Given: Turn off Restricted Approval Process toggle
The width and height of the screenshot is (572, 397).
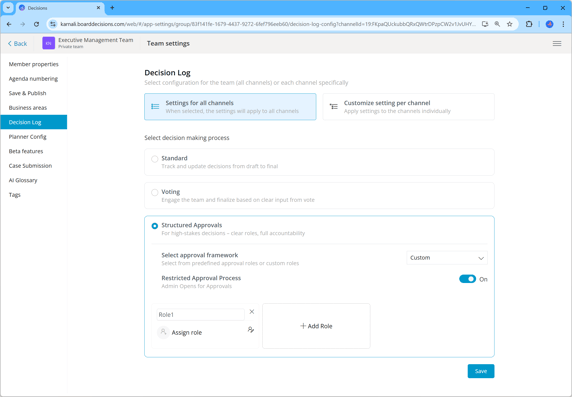Looking at the screenshot, I should click(467, 279).
